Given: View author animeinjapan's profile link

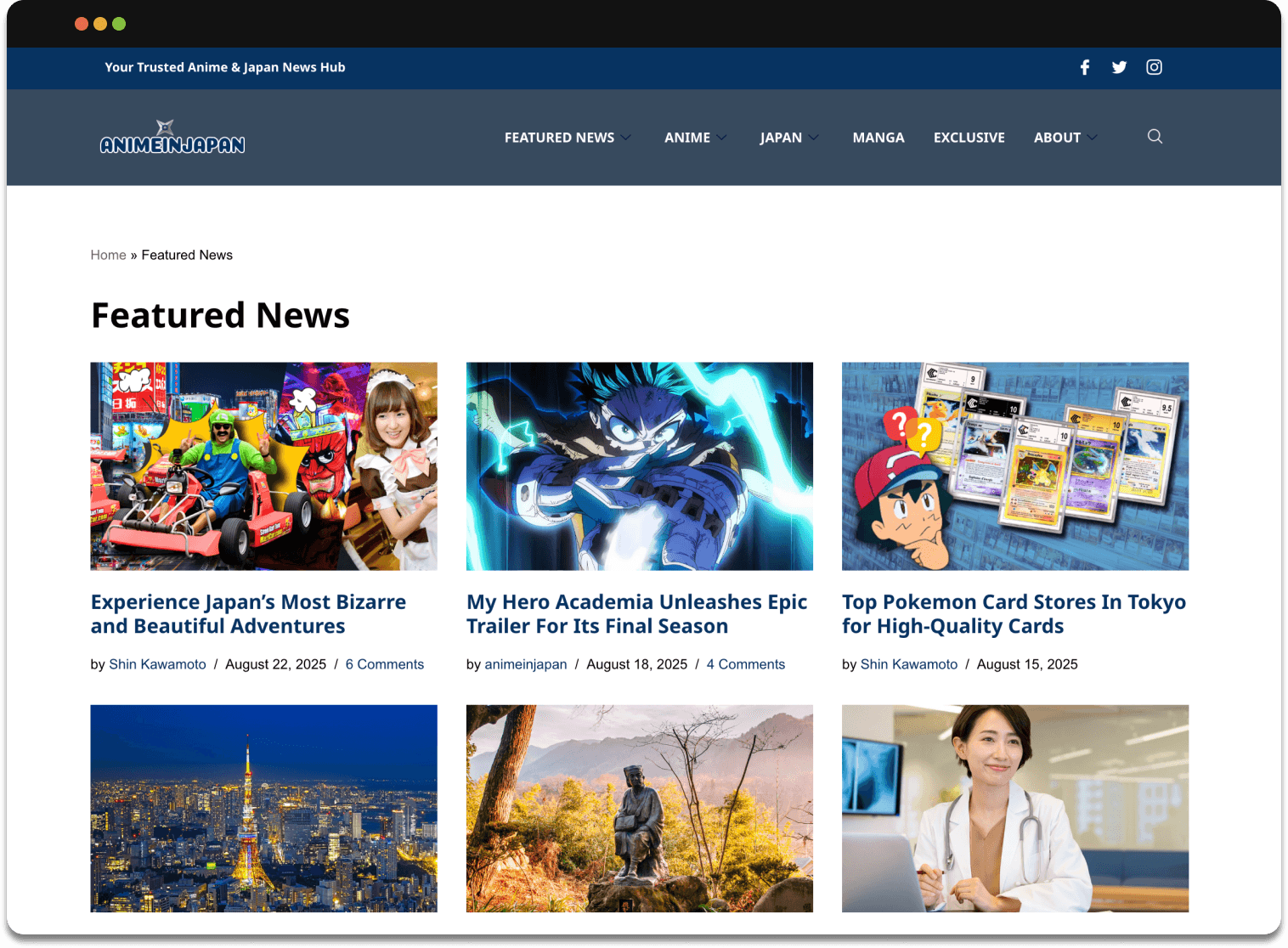Looking at the screenshot, I should click(x=525, y=664).
